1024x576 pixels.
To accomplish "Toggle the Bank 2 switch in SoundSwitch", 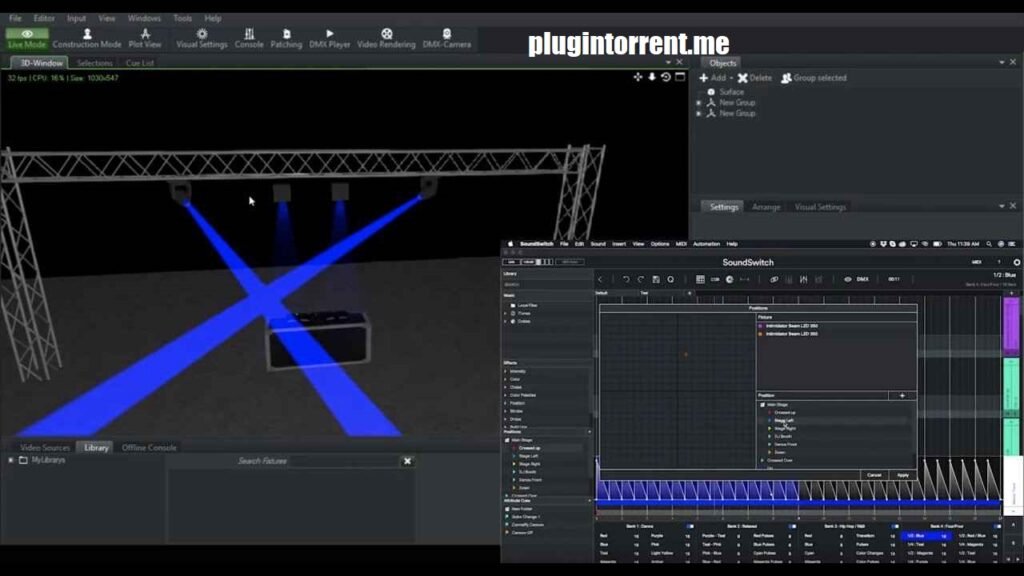I will [792, 526].
